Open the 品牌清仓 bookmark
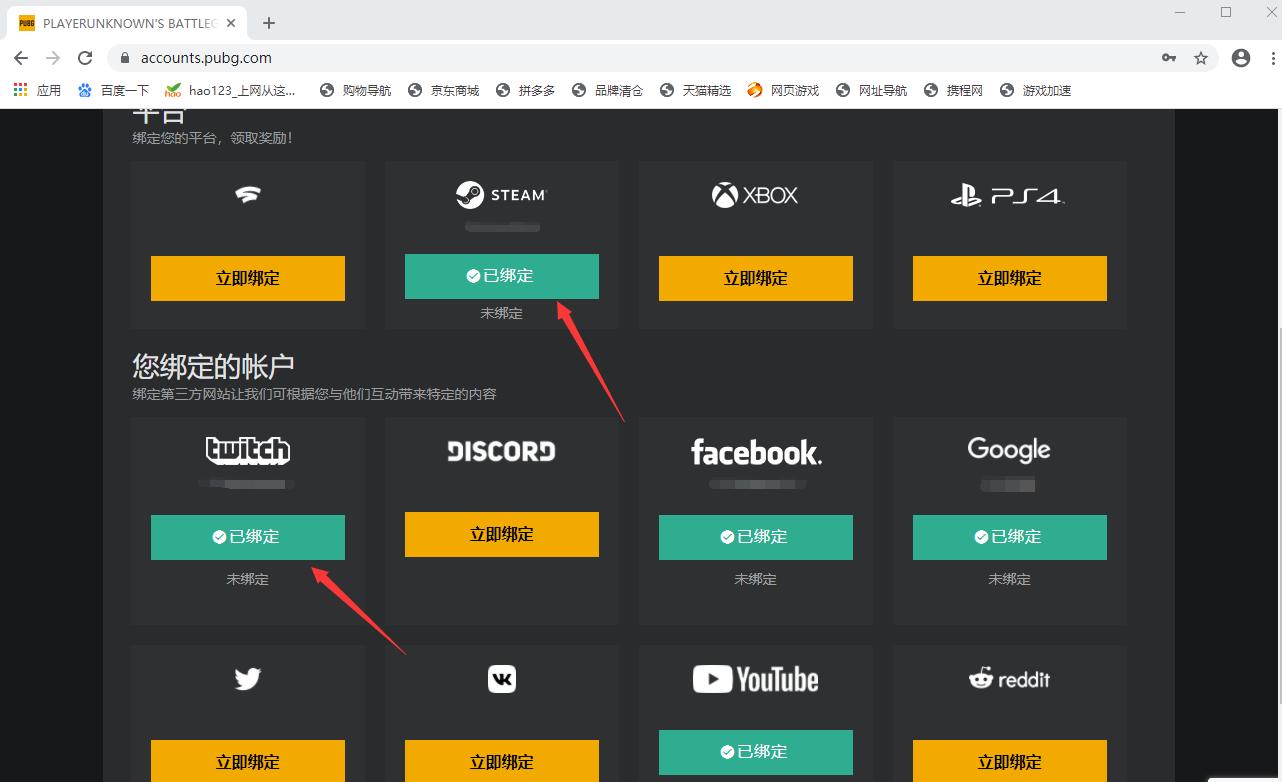Image resolution: width=1282 pixels, height=782 pixels. click(607, 90)
